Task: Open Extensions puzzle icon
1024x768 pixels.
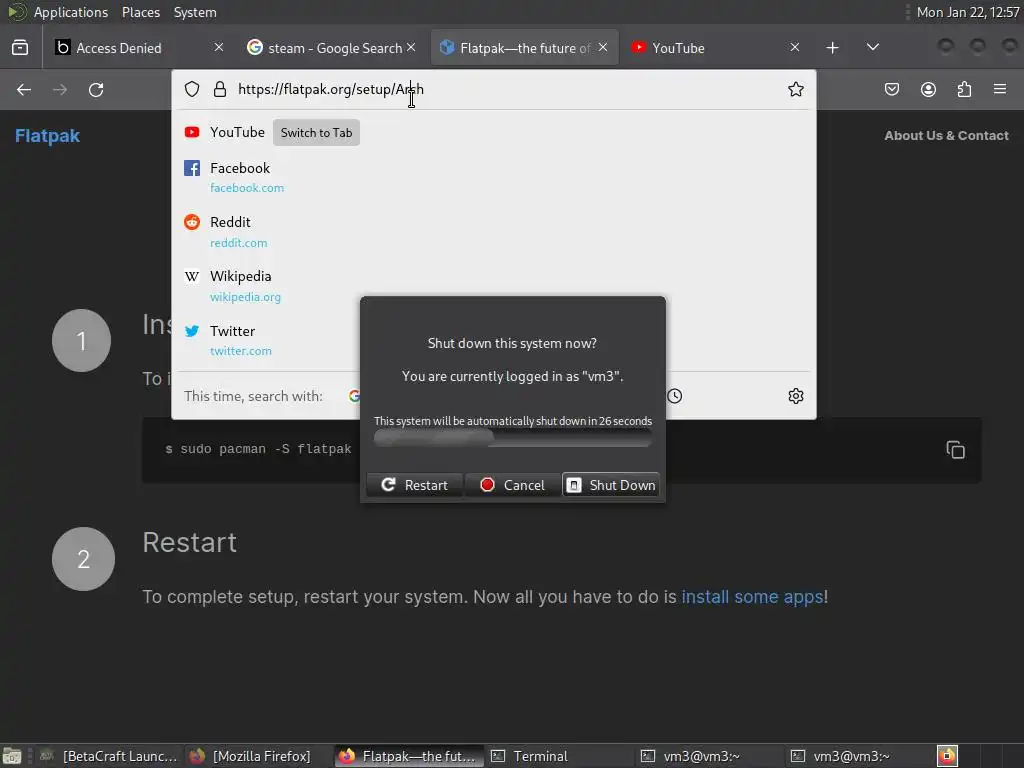Action: [964, 89]
